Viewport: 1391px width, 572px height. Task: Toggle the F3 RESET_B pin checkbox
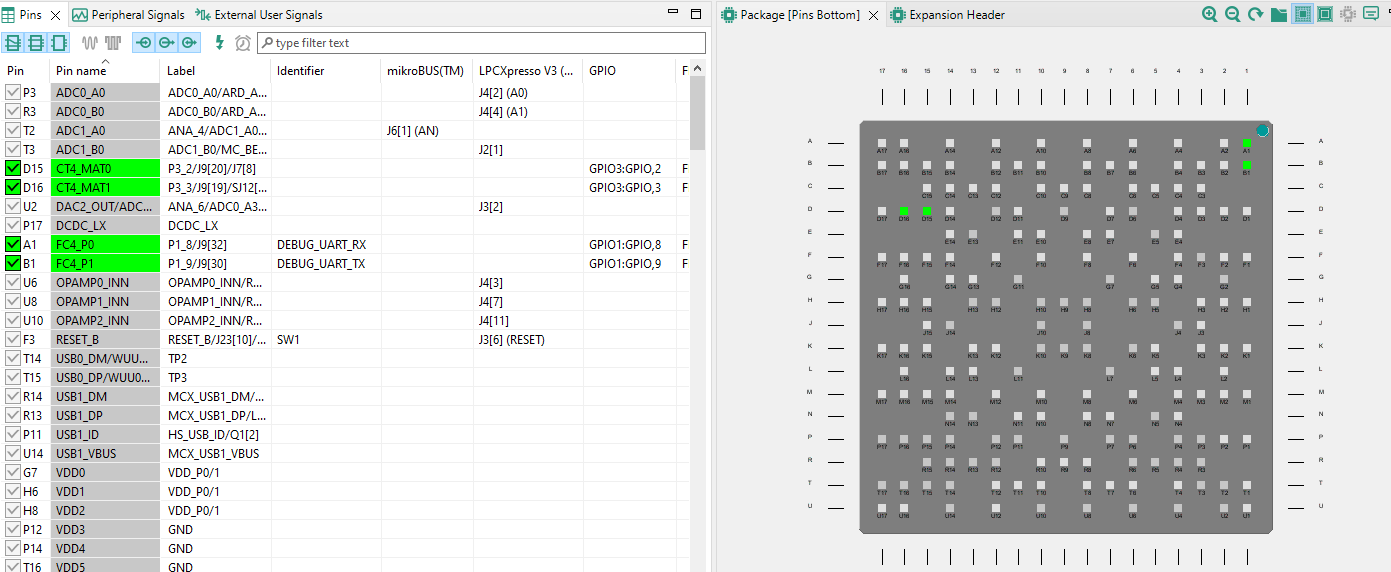click(13, 340)
